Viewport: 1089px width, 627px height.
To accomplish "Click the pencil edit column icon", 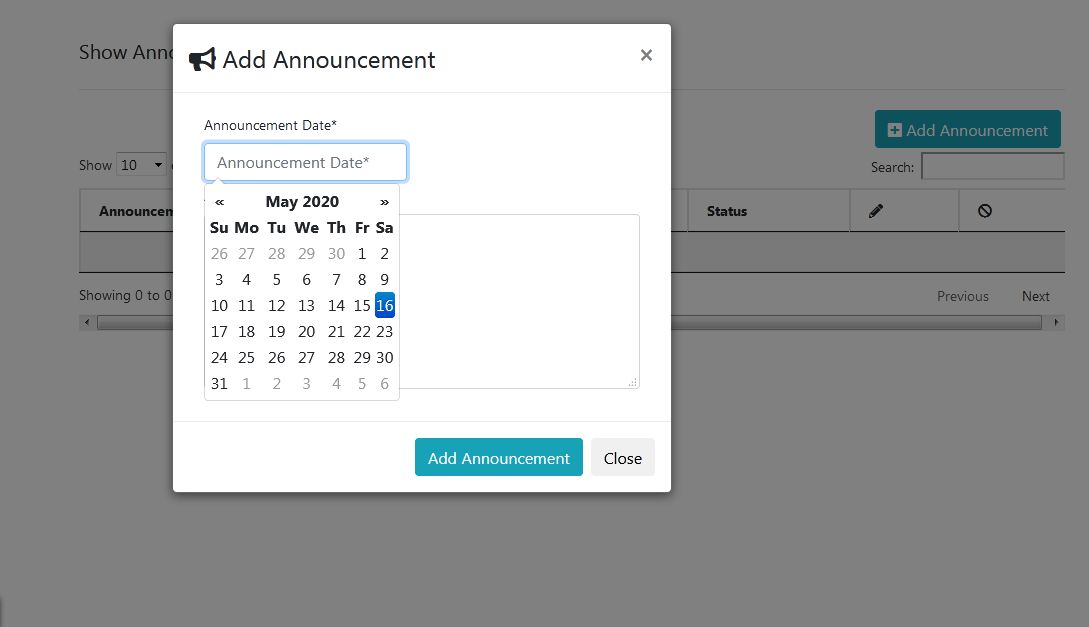I will point(876,210).
